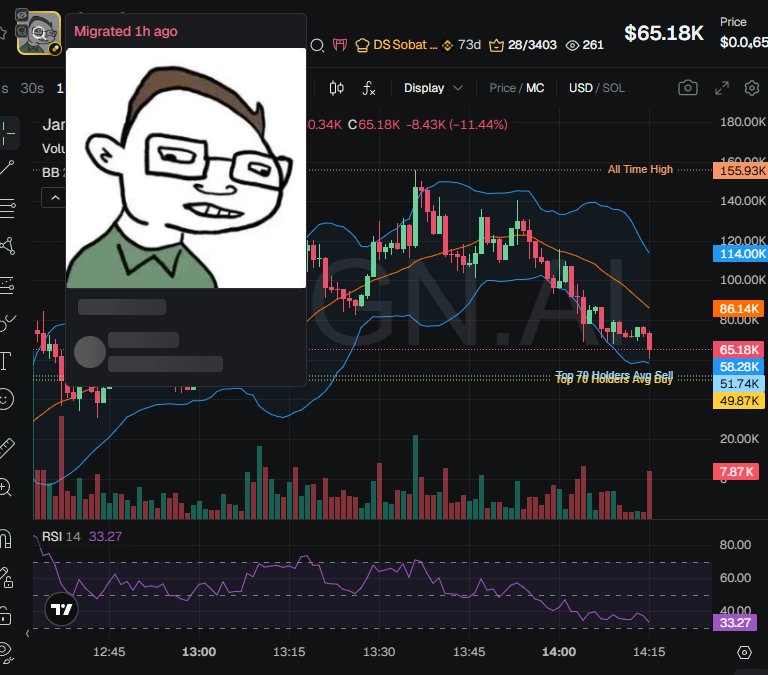Viewport: 768px width, 675px height.
Task: Click the search magnifier next to DS Sobat
Action: click(317, 46)
